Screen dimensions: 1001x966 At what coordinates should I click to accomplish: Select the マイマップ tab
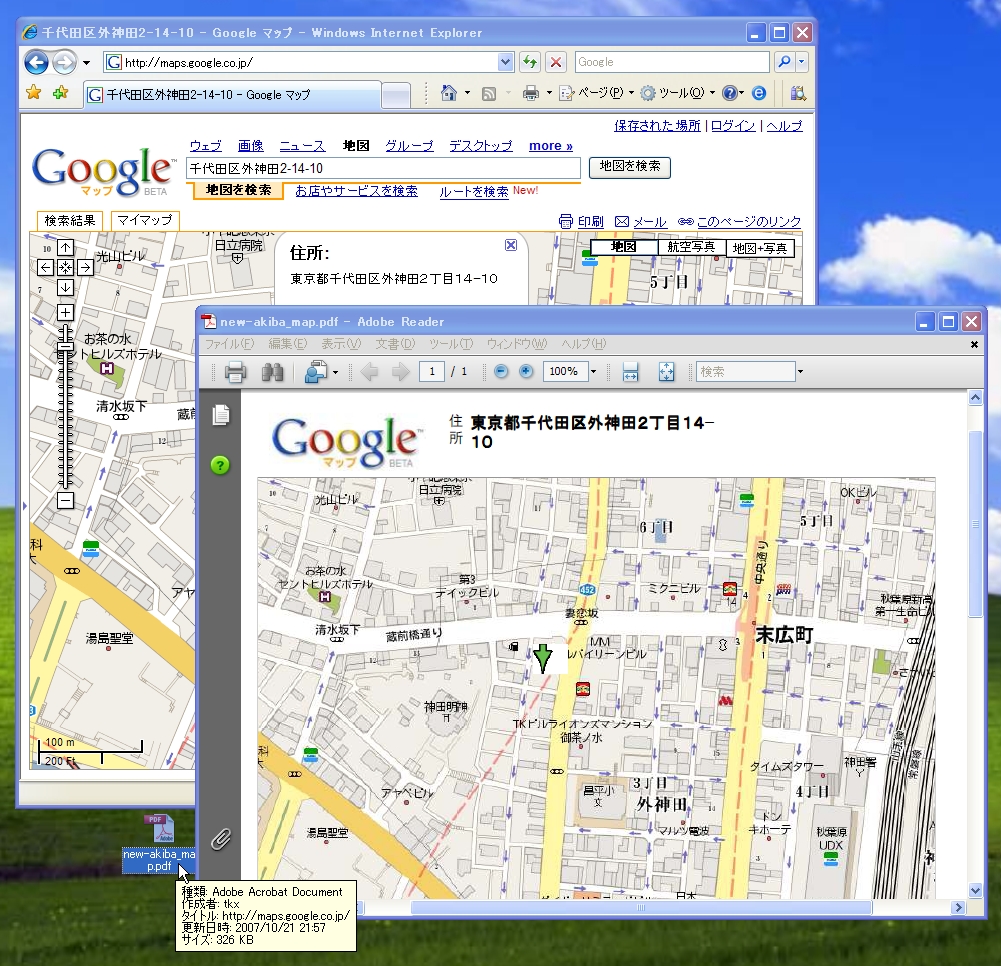(145, 220)
